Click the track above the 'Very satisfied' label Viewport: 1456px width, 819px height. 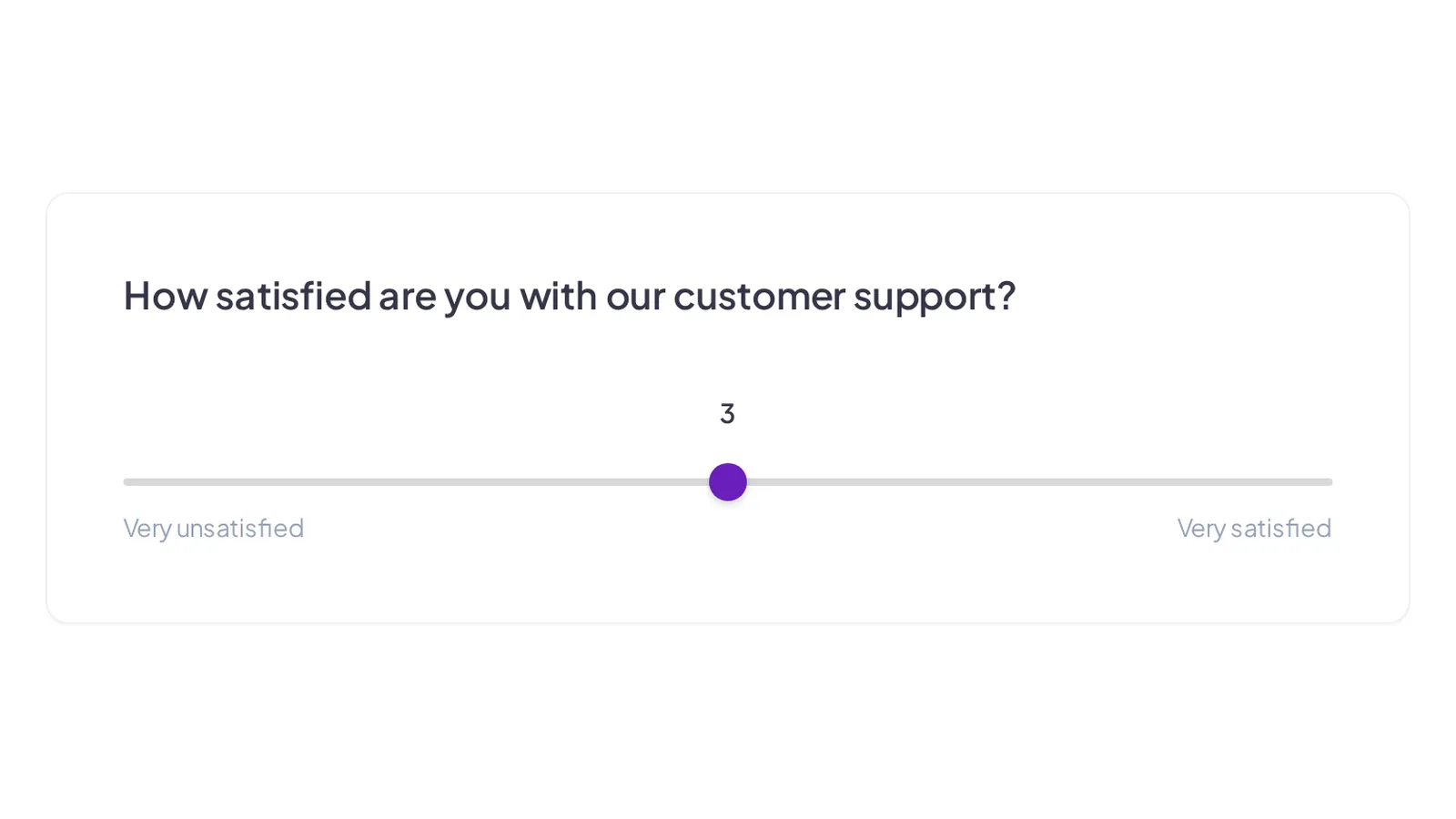(1254, 482)
